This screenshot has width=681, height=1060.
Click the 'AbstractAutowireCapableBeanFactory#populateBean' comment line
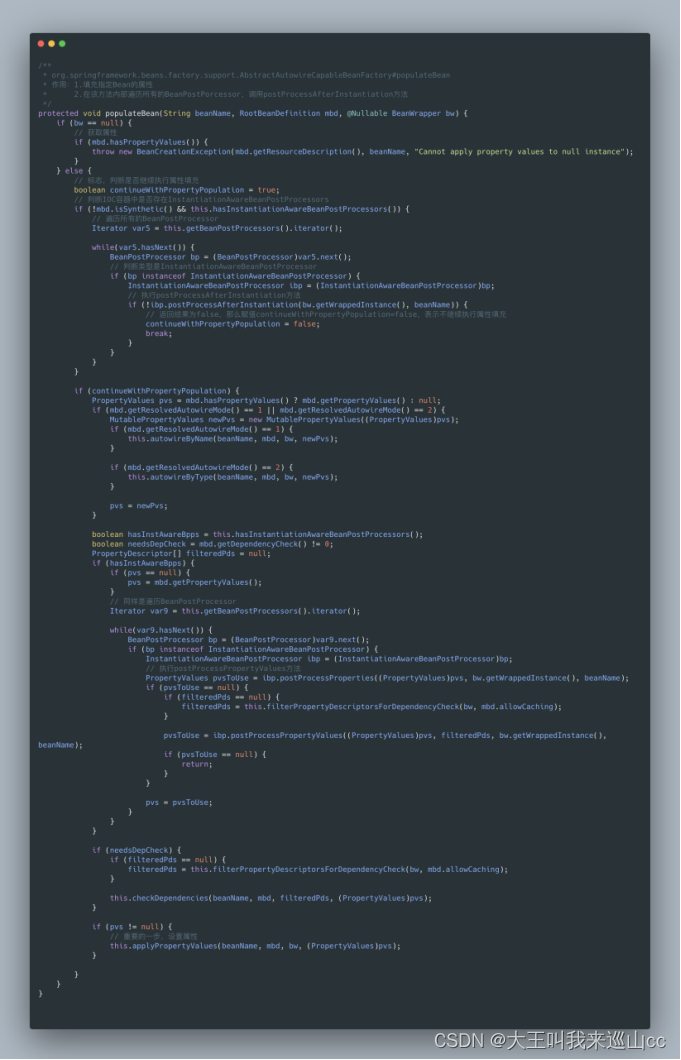point(247,75)
